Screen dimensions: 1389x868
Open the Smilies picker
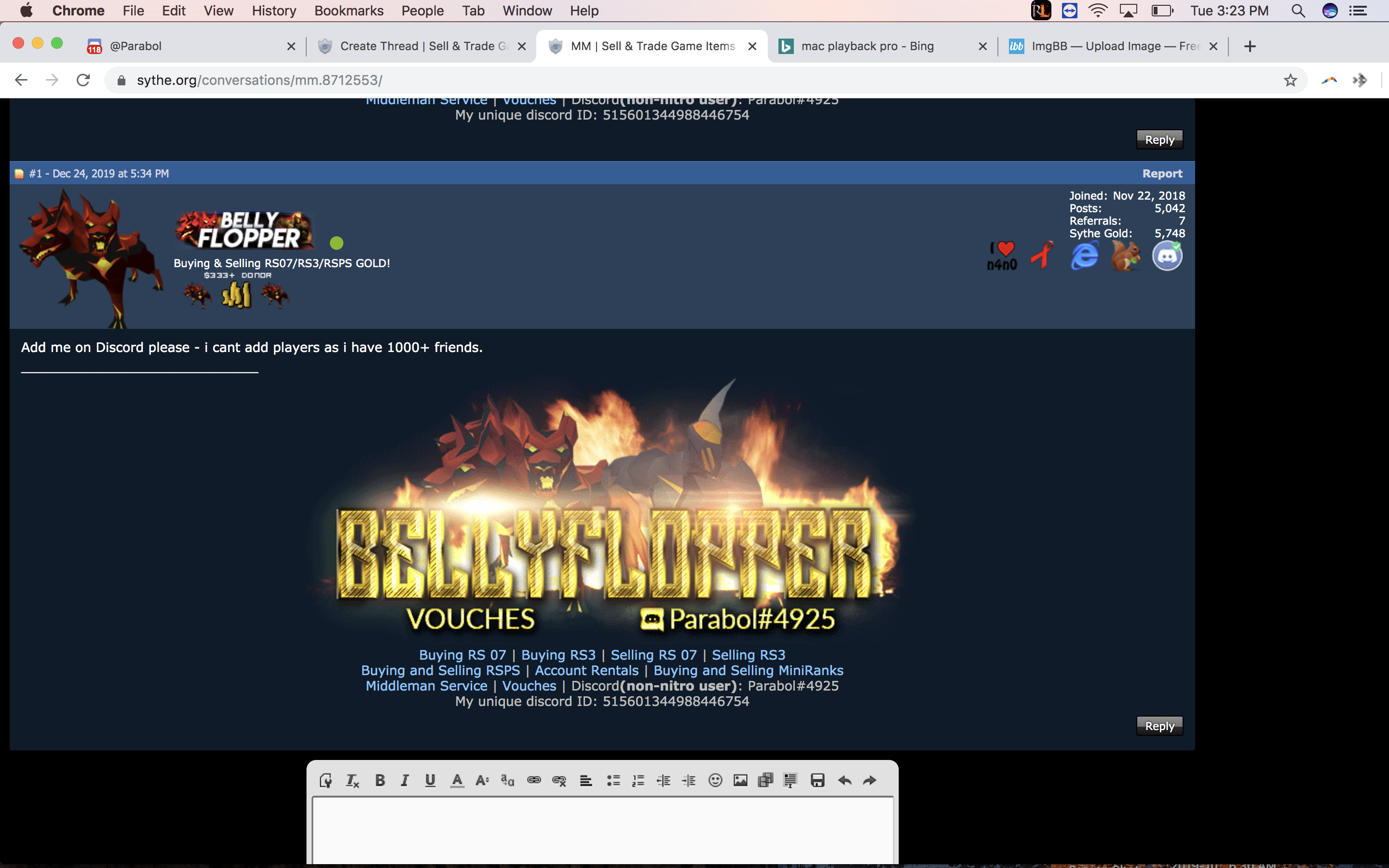(715, 780)
